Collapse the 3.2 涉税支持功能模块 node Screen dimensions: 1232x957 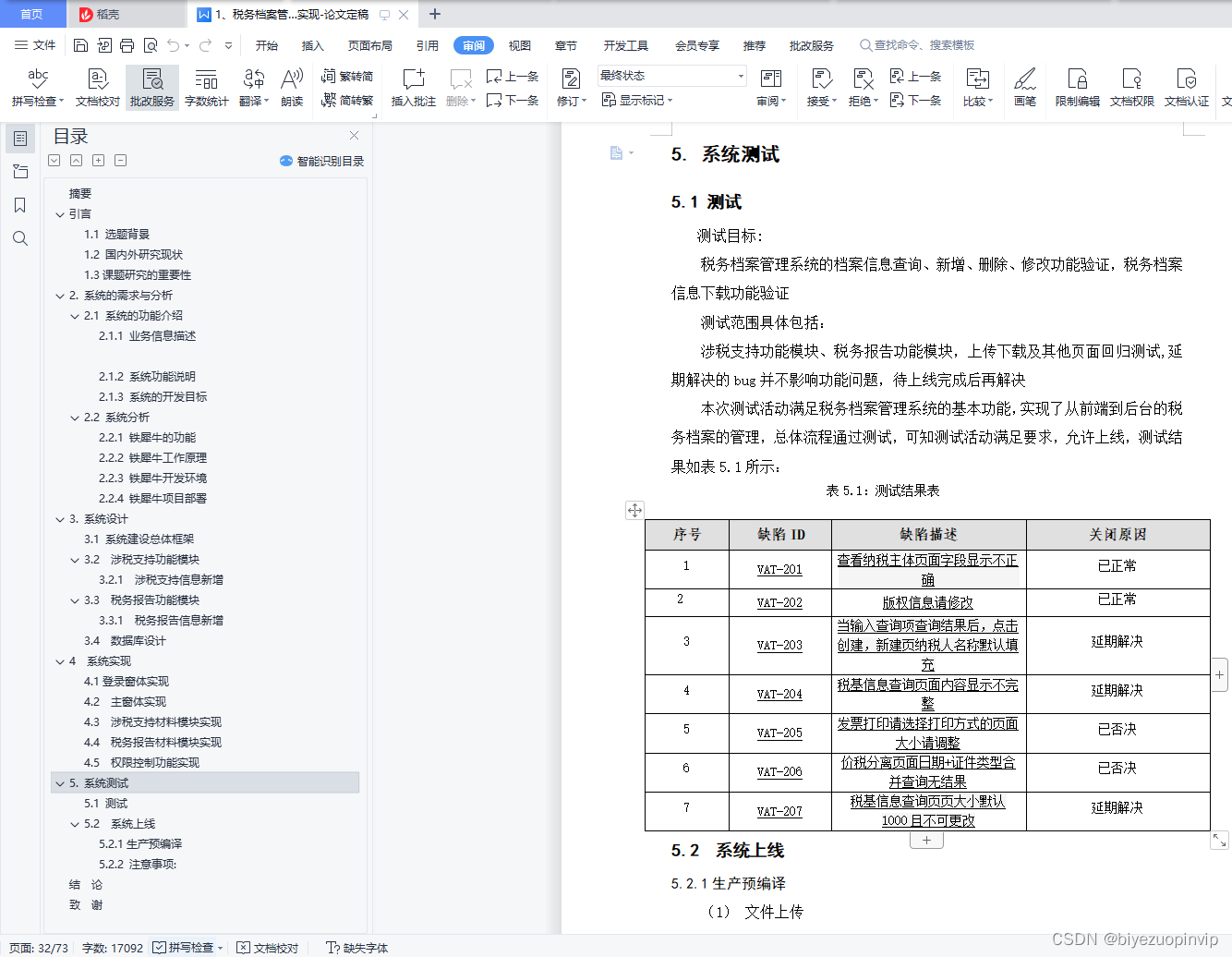tap(75, 560)
